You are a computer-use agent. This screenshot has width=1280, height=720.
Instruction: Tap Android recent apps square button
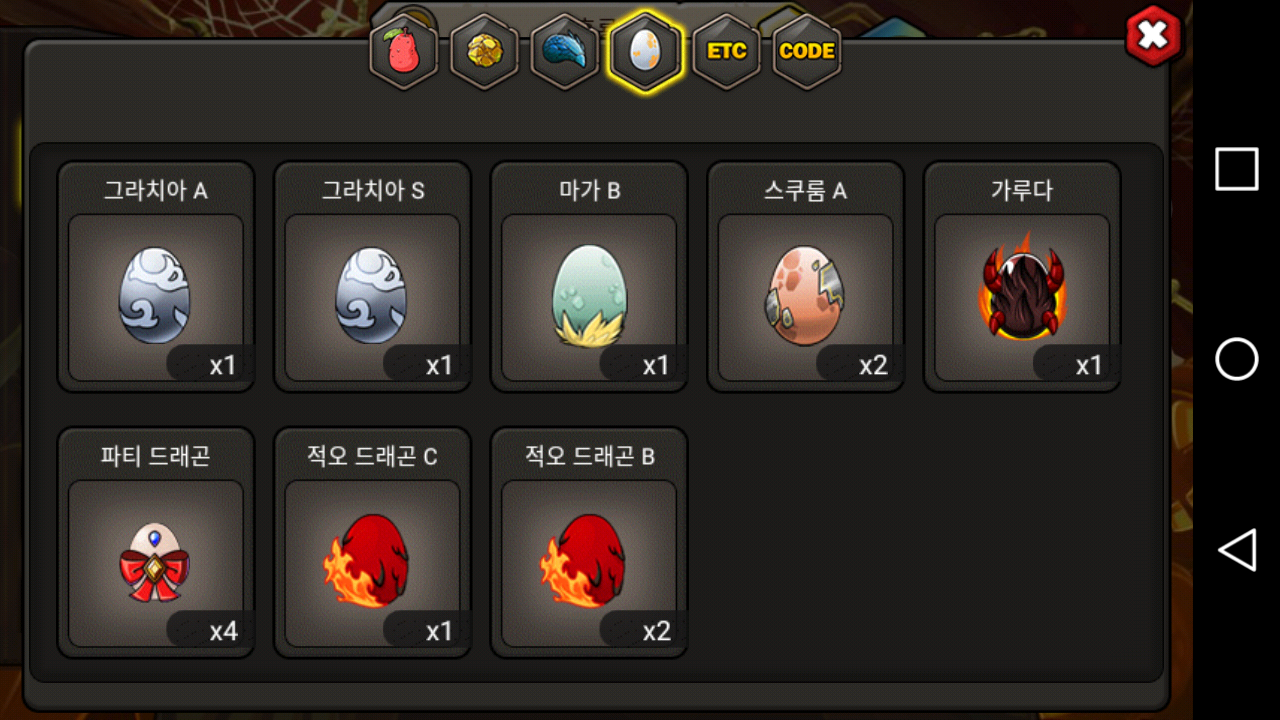1237,169
